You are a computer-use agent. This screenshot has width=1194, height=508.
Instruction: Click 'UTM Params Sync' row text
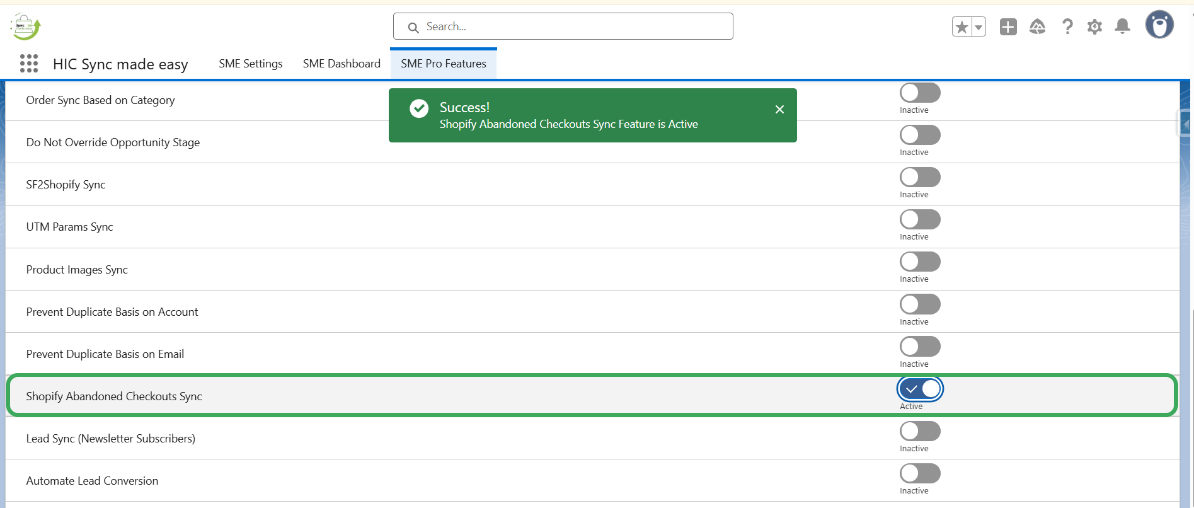[x=69, y=227]
